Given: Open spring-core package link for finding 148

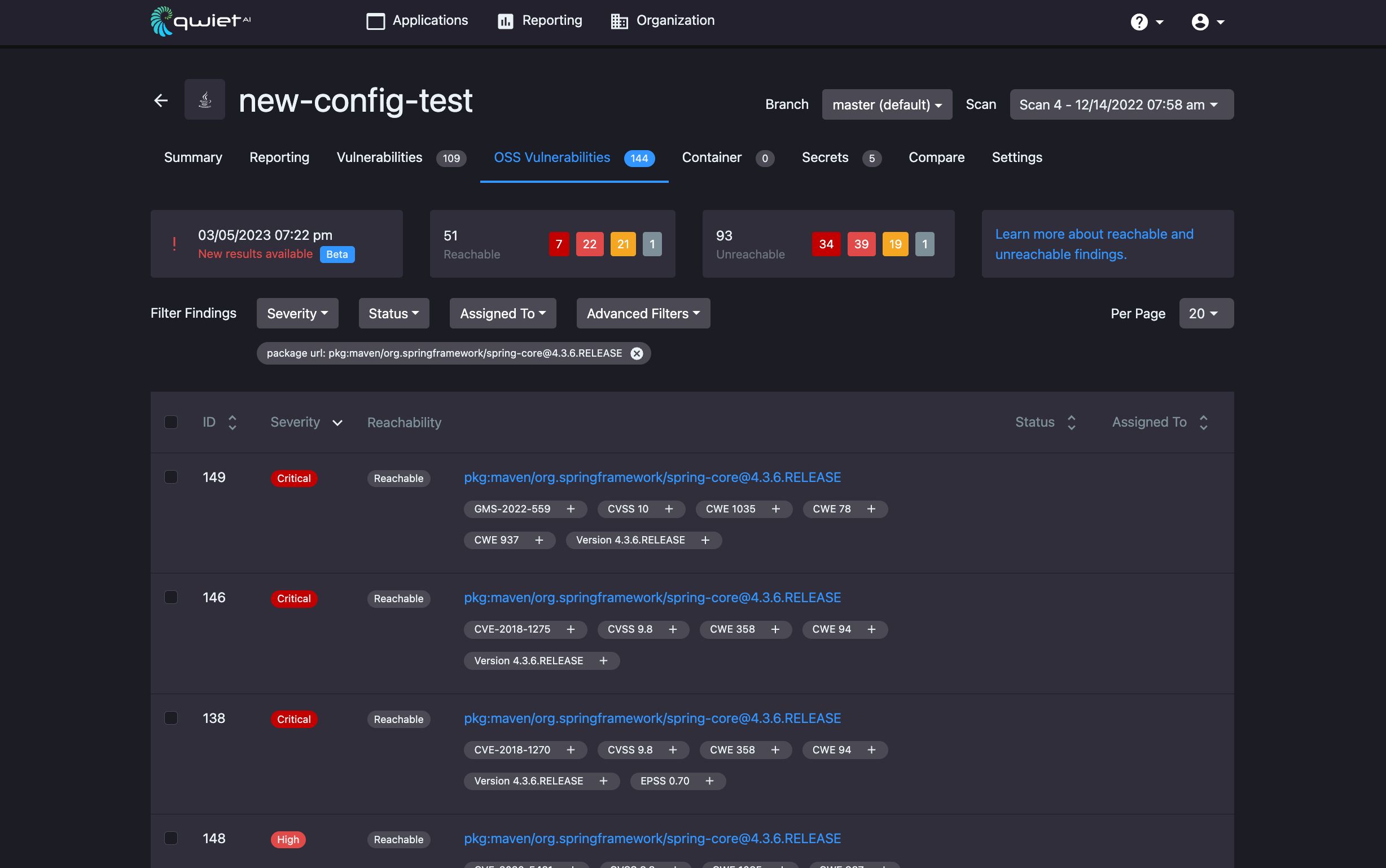Looking at the screenshot, I should [x=652, y=838].
